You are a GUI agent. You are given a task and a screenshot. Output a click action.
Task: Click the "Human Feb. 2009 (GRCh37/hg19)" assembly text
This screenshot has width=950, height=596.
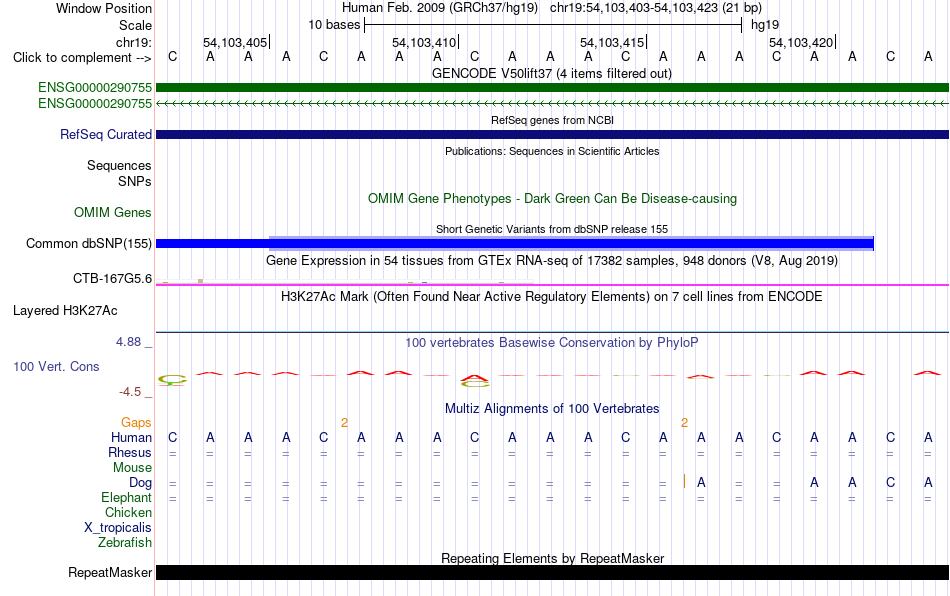pyautogui.click(x=440, y=8)
